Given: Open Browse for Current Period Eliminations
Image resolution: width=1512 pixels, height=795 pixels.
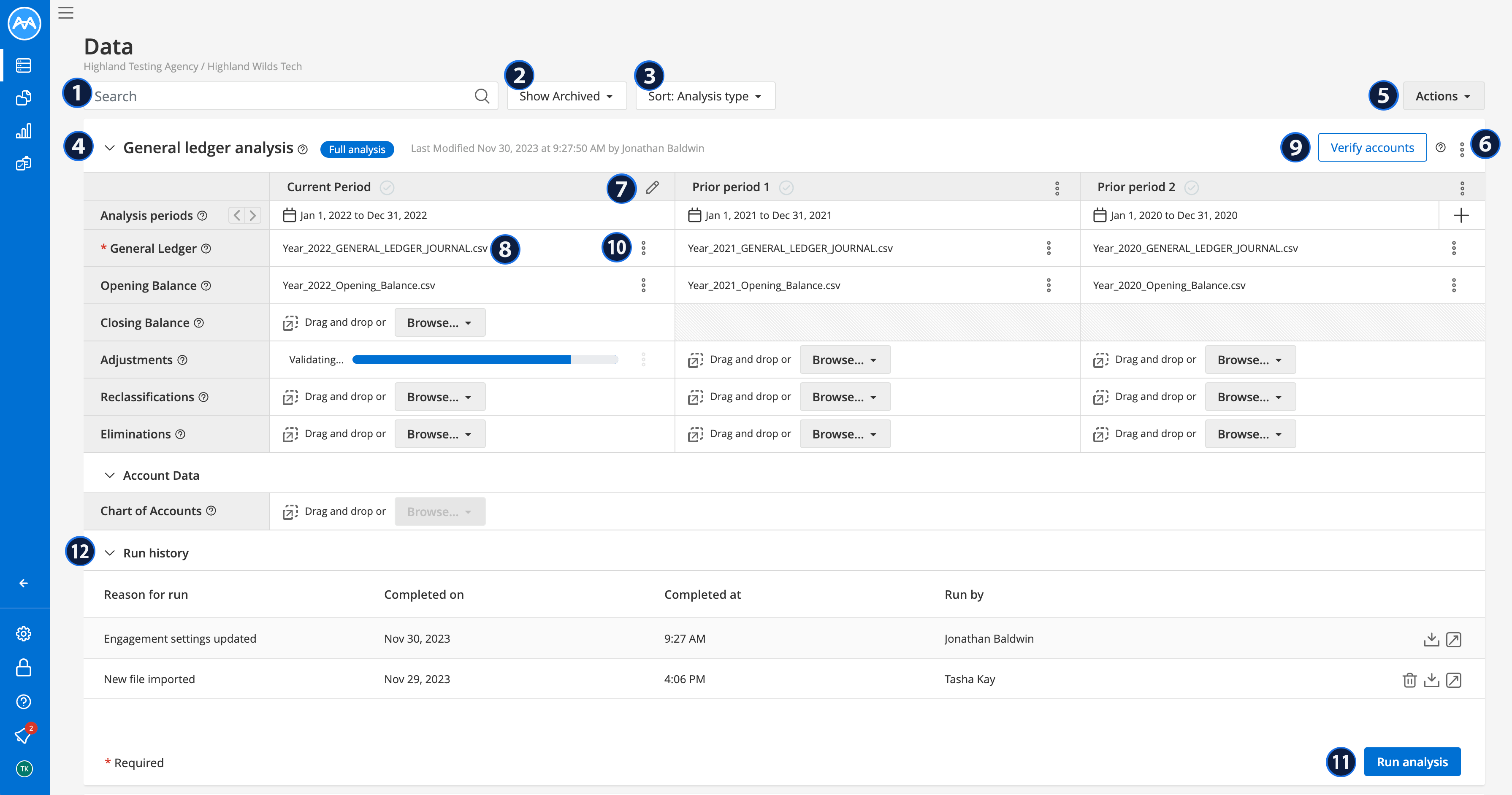Looking at the screenshot, I should [440, 434].
